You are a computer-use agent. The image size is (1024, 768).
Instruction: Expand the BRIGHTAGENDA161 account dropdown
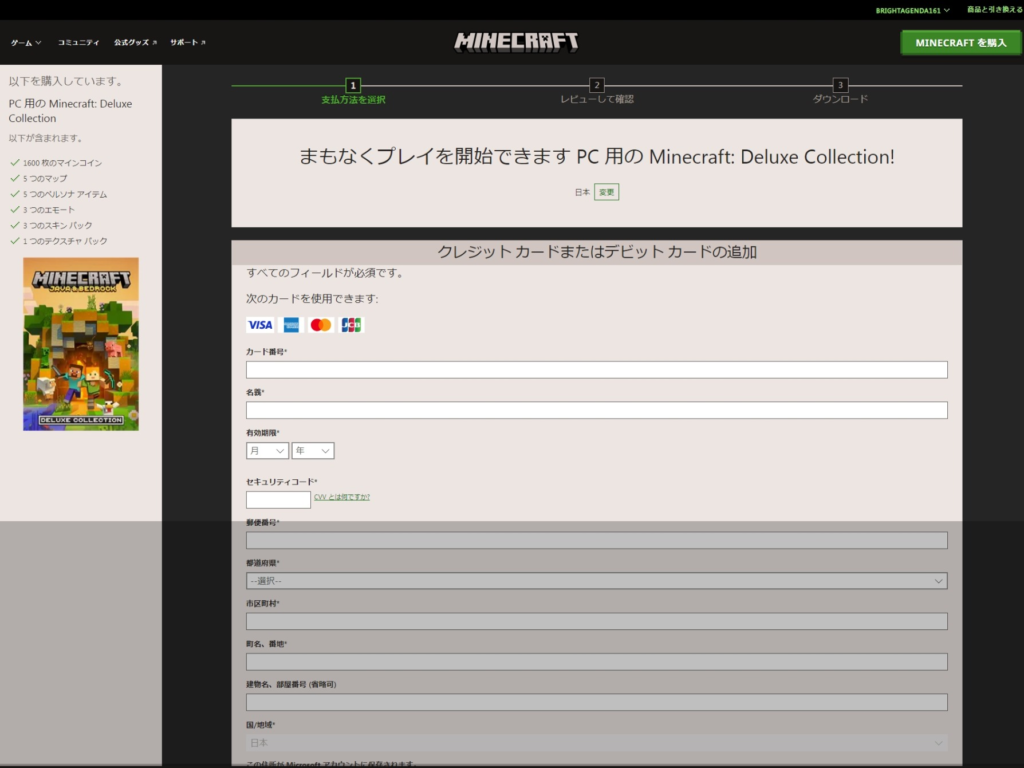[912, 10]
